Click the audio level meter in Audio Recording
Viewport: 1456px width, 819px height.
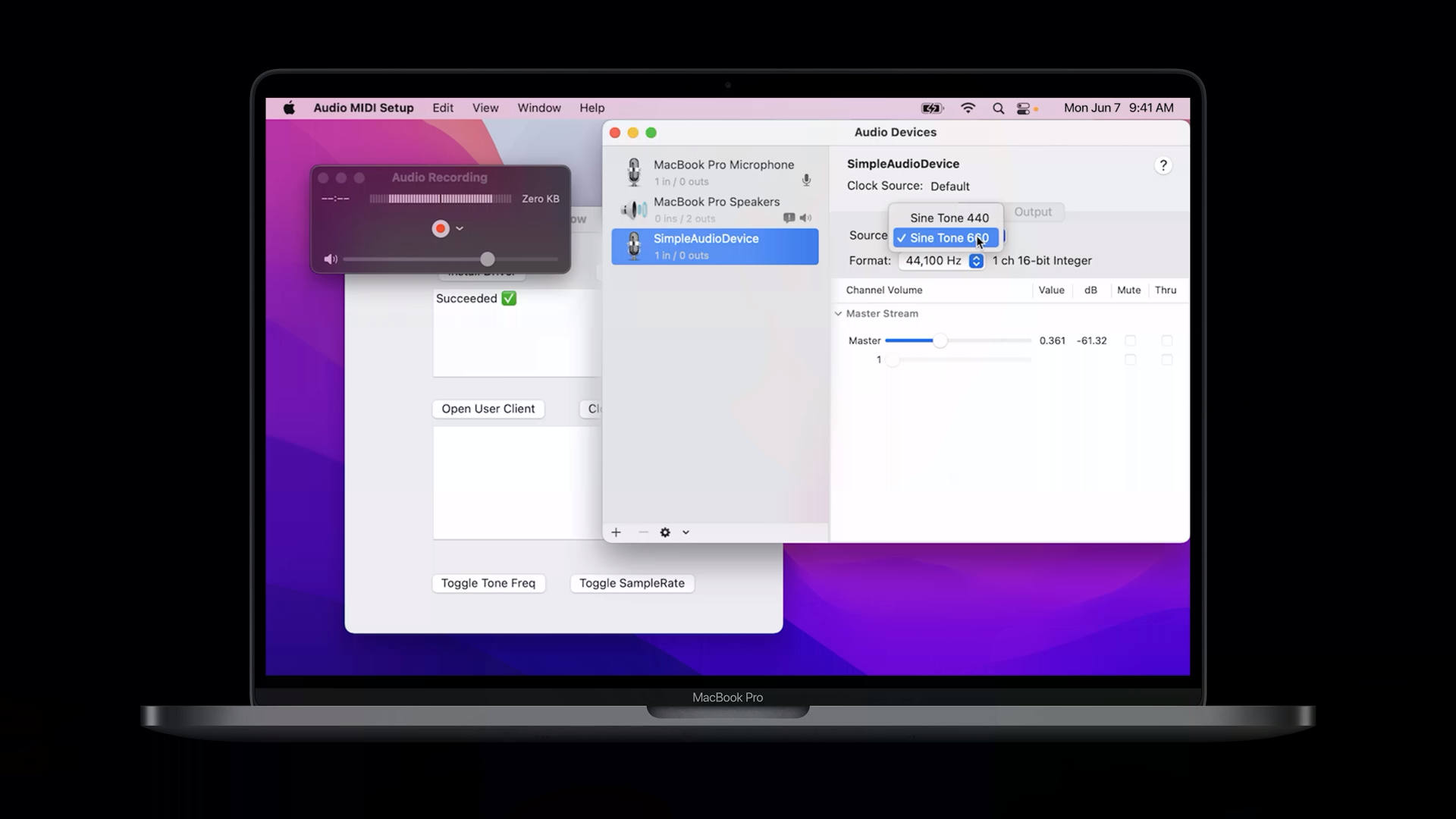click(x=441, y=199)
